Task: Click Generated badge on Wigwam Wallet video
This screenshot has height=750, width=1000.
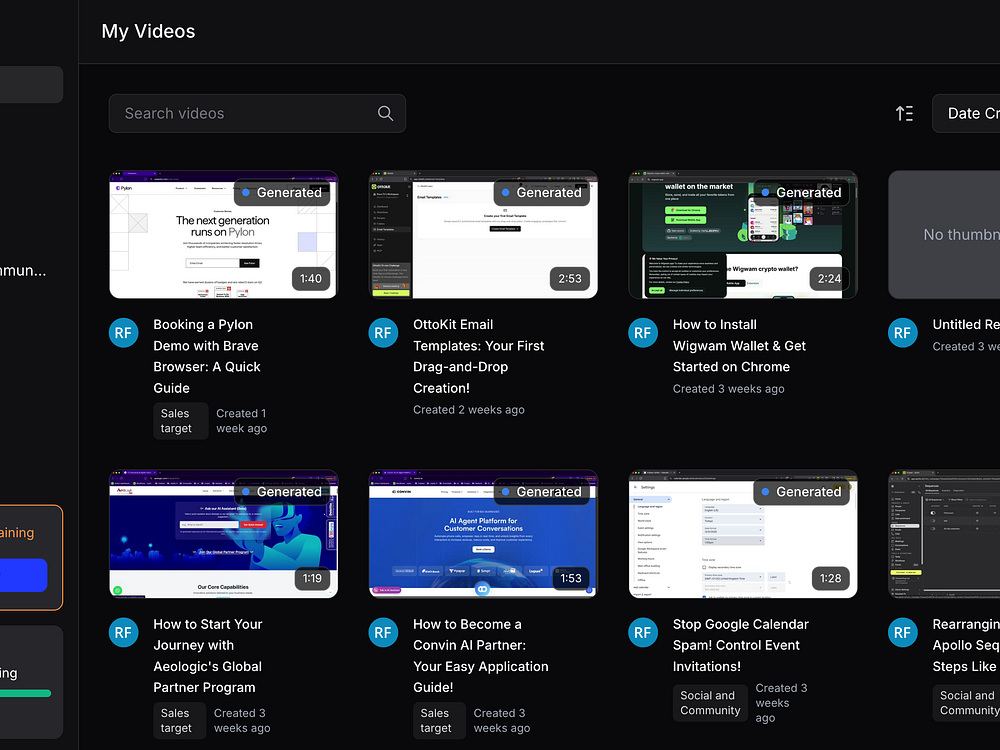Action: coord(802,193)
